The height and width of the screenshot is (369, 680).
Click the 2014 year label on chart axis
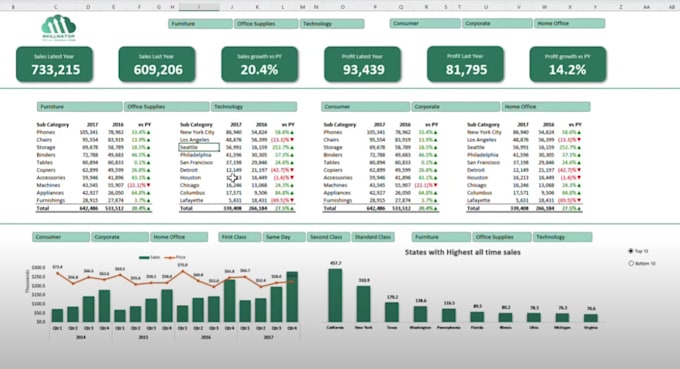point(81,337)
